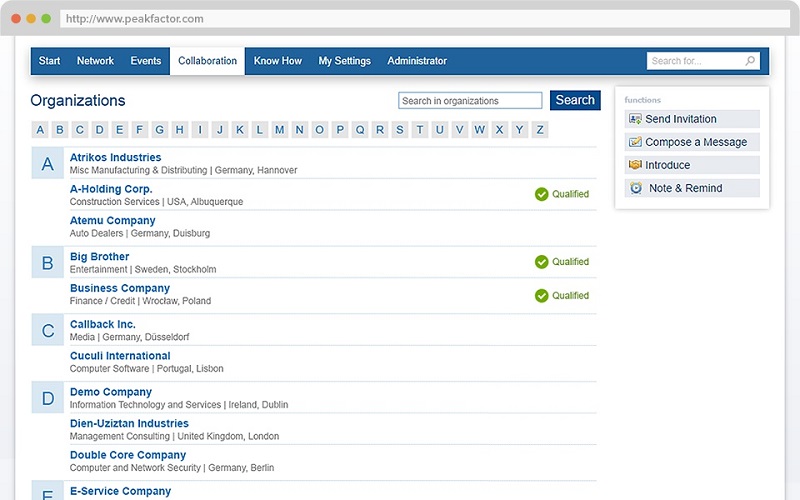Click the Send Invitation icon

coord(635,119)
